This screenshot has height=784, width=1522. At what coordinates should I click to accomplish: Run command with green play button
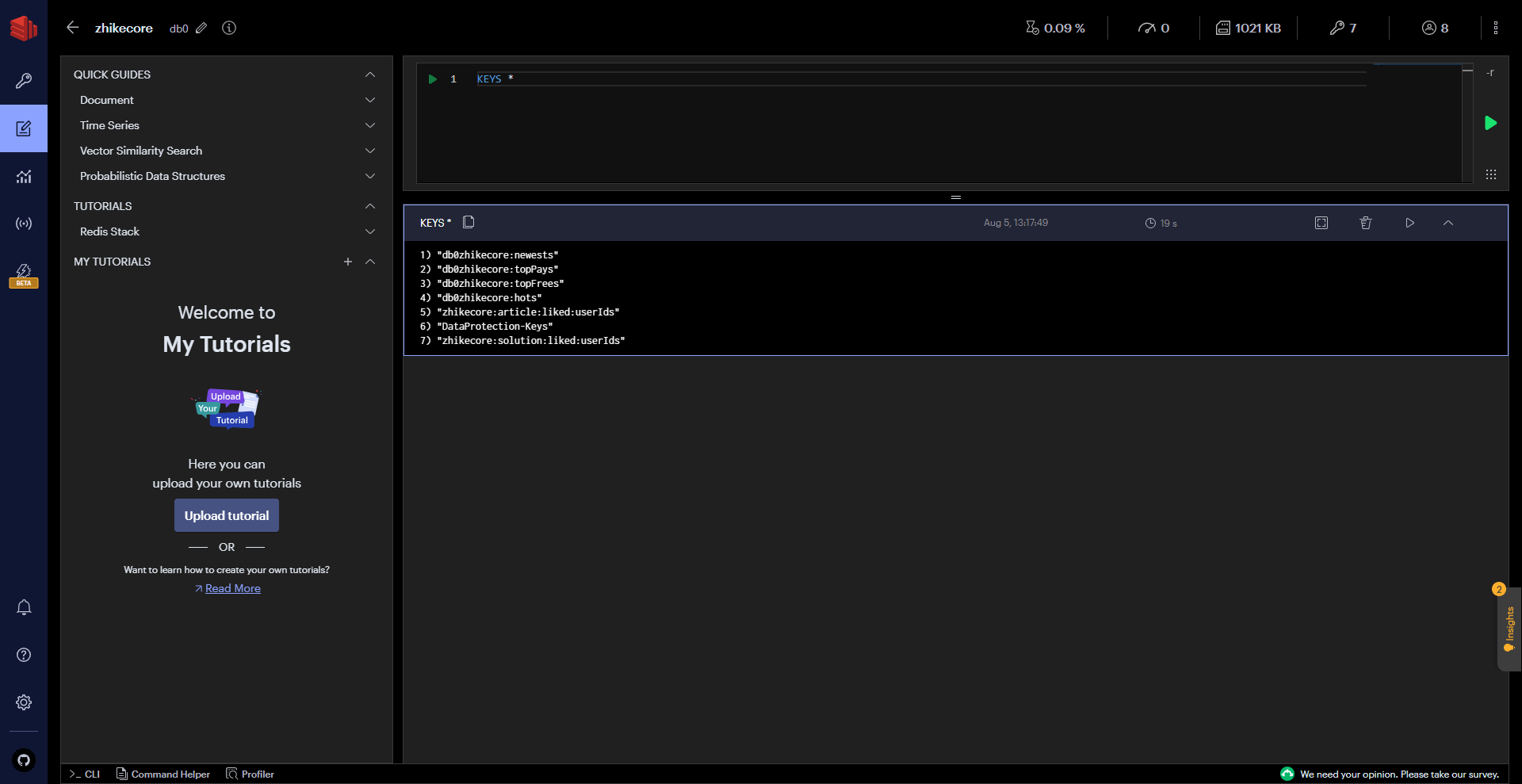coord(1490,123)
